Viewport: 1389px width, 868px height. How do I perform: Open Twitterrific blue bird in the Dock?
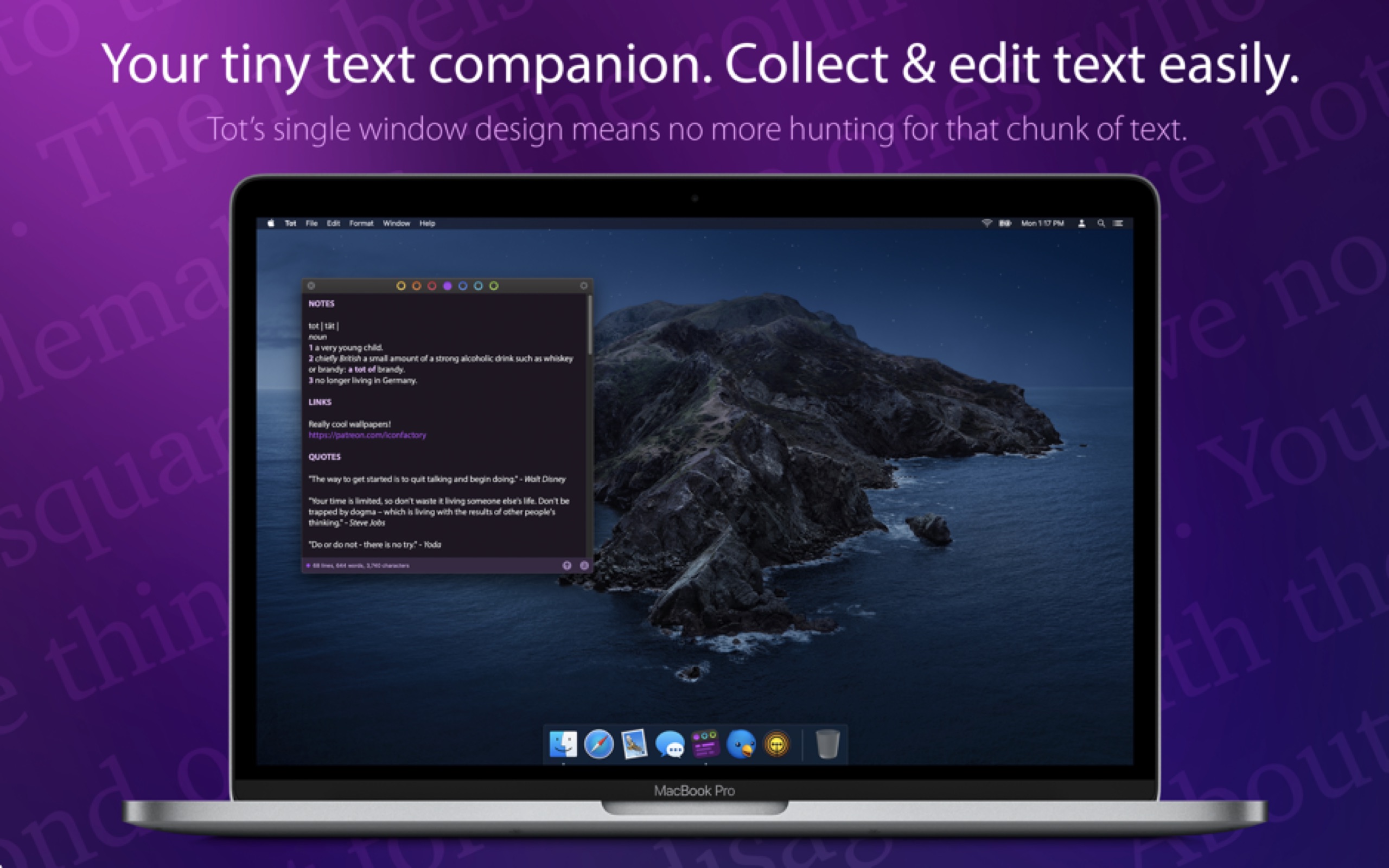click(741, 744)
